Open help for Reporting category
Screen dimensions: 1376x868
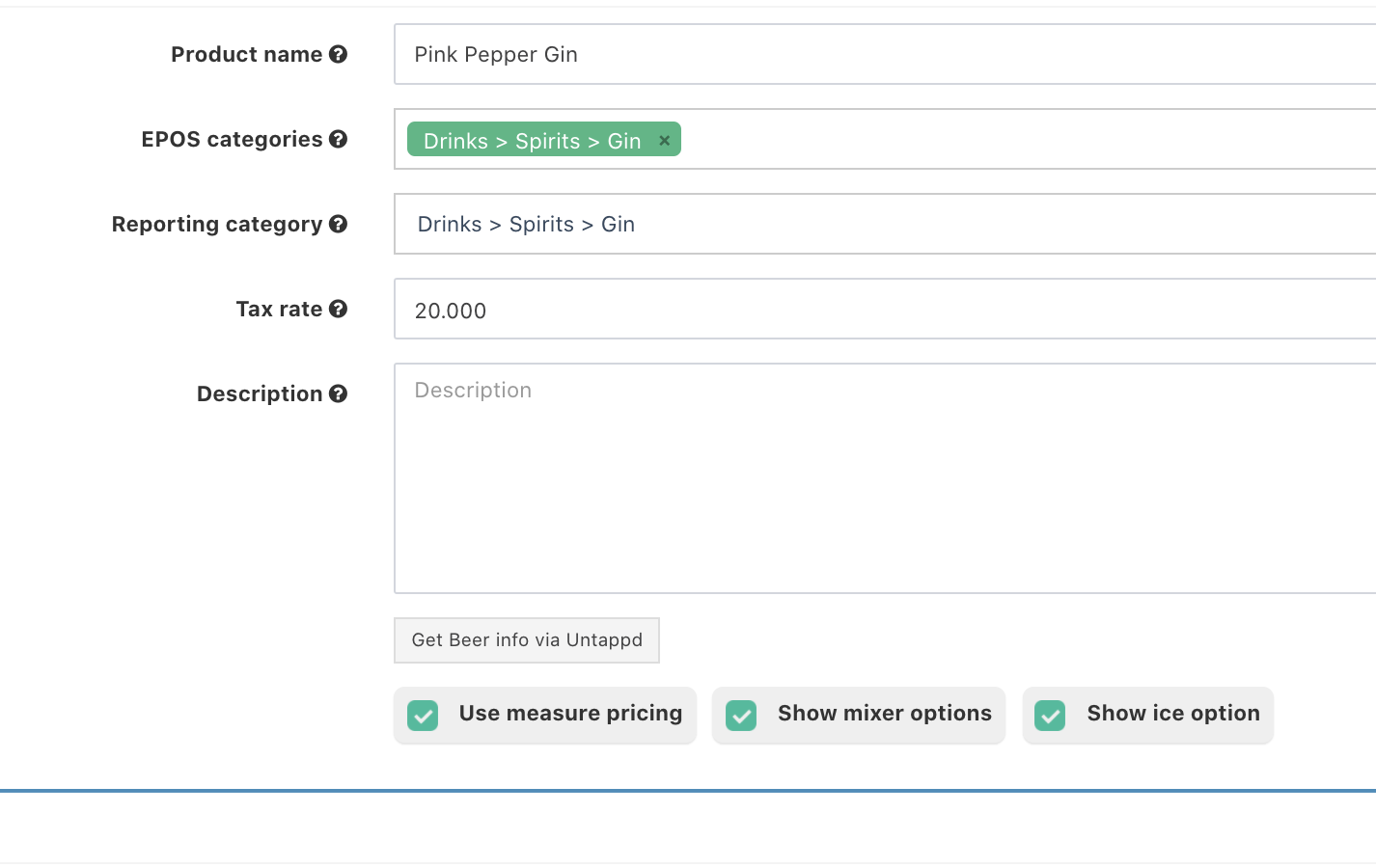[x=338, y=224]
